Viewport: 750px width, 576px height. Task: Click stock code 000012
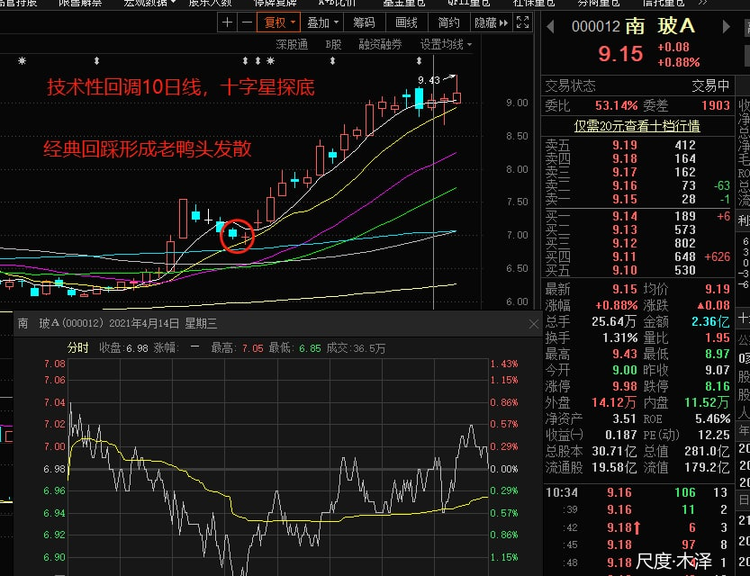[596, 26]
